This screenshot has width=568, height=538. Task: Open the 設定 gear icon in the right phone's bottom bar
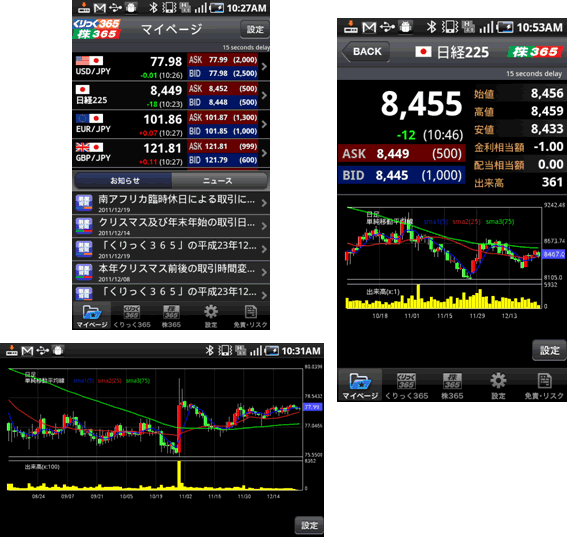point(498,385)
